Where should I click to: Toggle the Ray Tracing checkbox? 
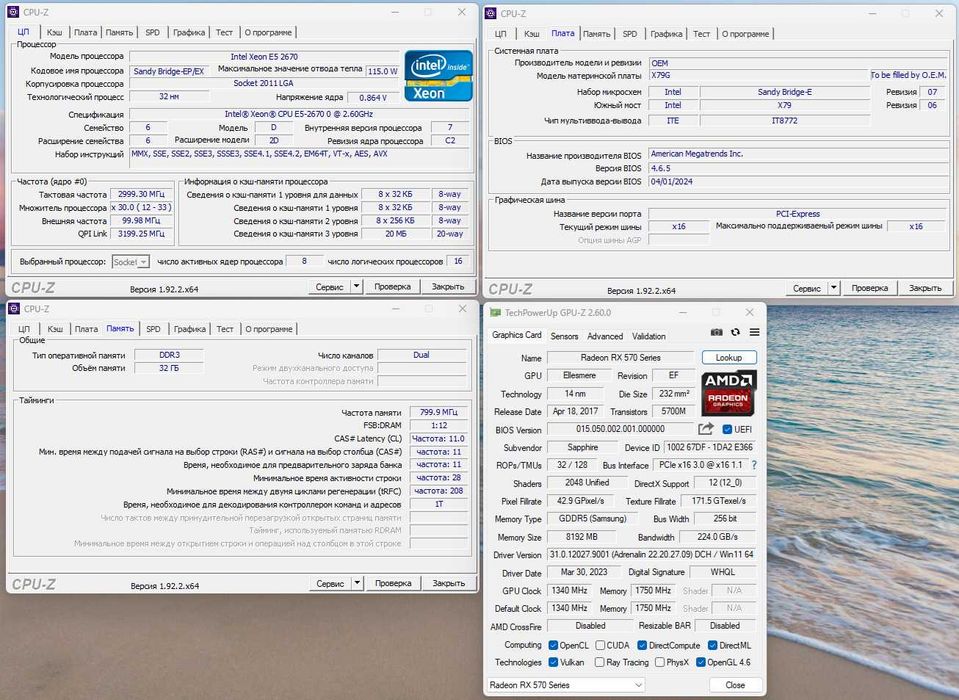pyautogui.click(x=599, y=662)
